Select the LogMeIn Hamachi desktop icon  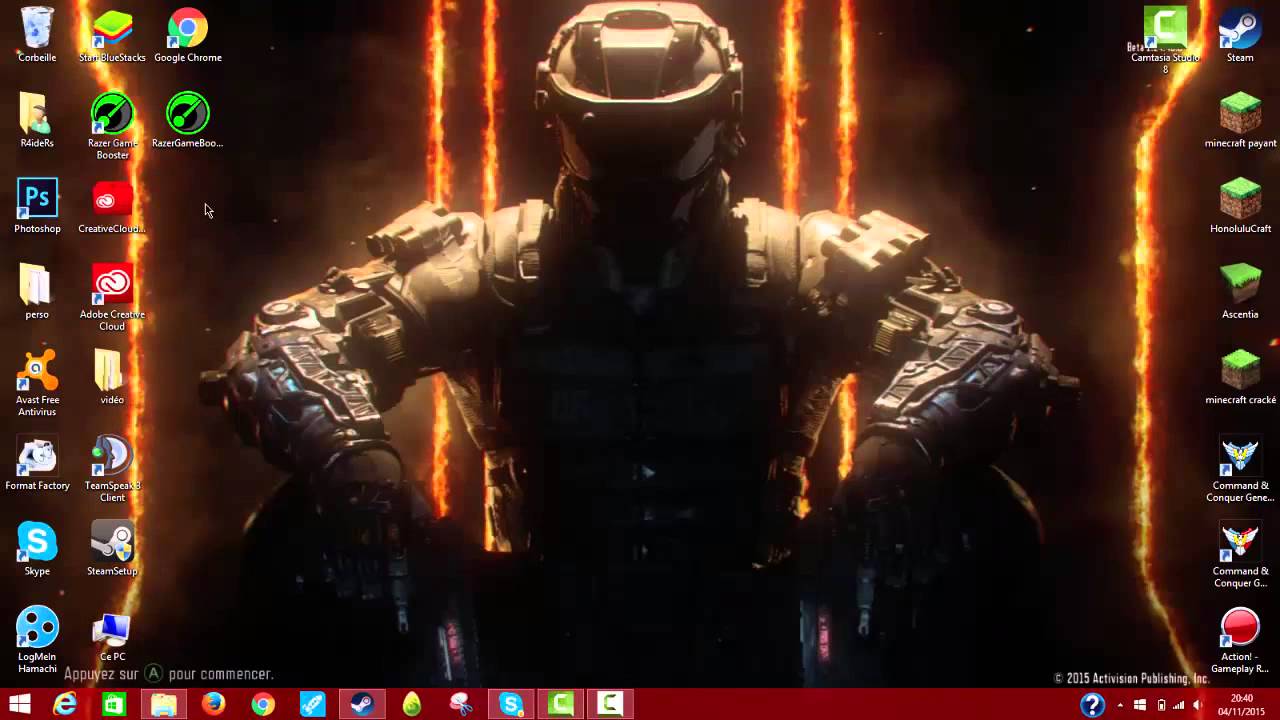point(37,628)
